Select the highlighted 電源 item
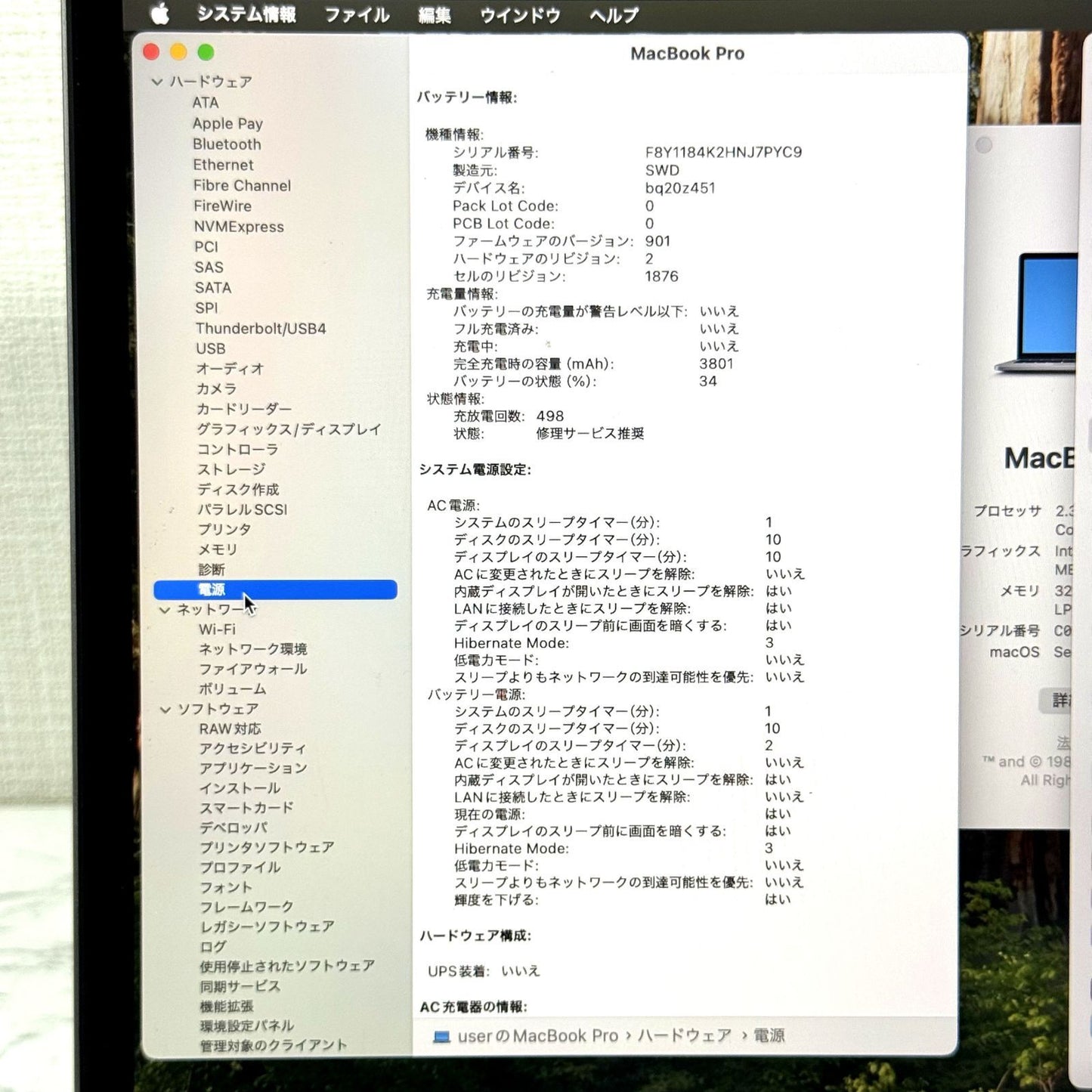 (x=275, y=590)
